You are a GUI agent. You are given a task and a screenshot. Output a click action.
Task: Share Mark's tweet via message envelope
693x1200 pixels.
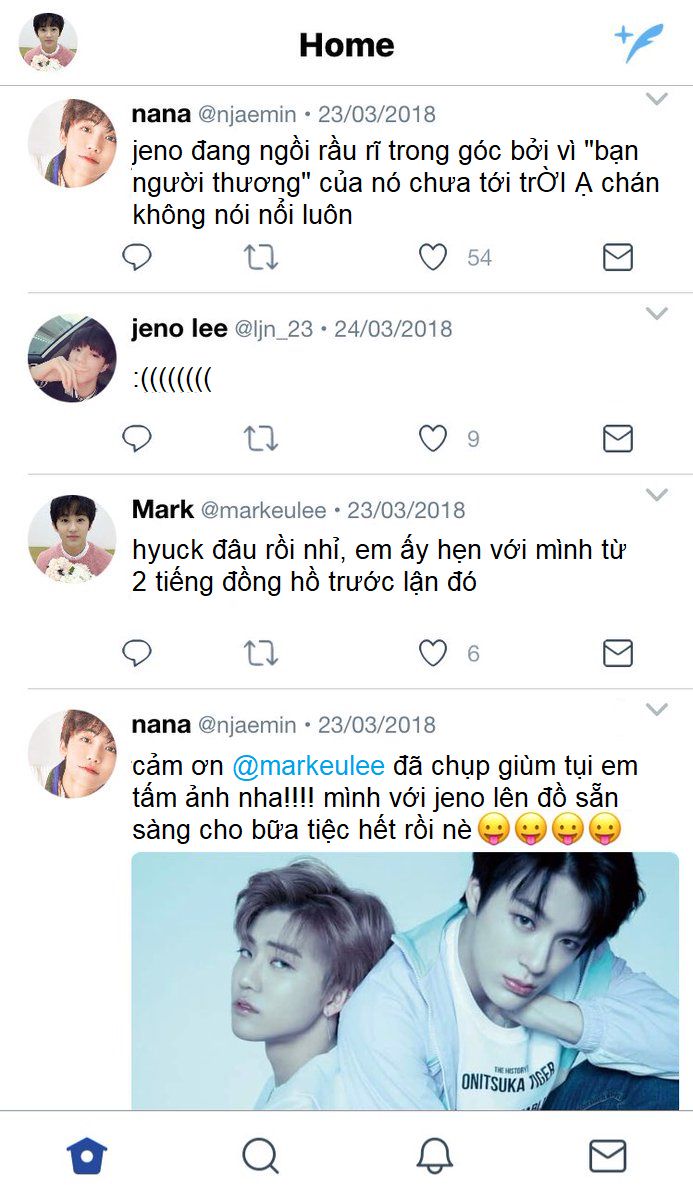point(618,653)
